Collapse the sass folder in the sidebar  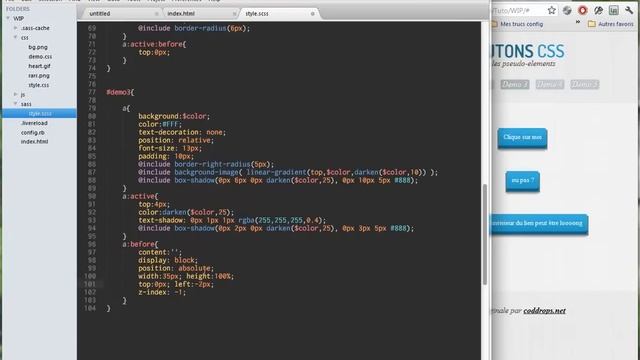[x=16, y=104]
